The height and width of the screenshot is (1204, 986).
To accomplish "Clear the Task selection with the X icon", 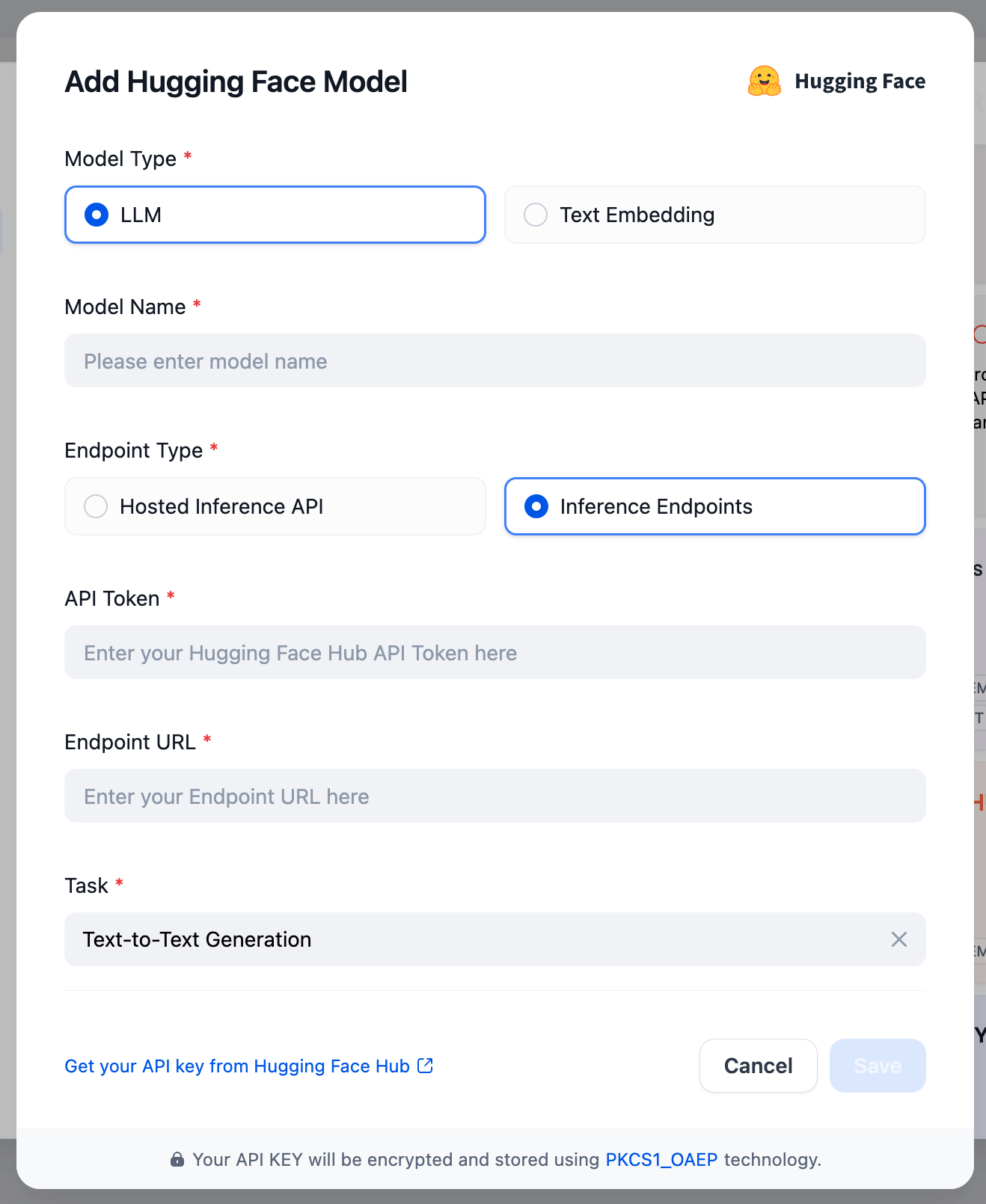I will click(899, 939).
